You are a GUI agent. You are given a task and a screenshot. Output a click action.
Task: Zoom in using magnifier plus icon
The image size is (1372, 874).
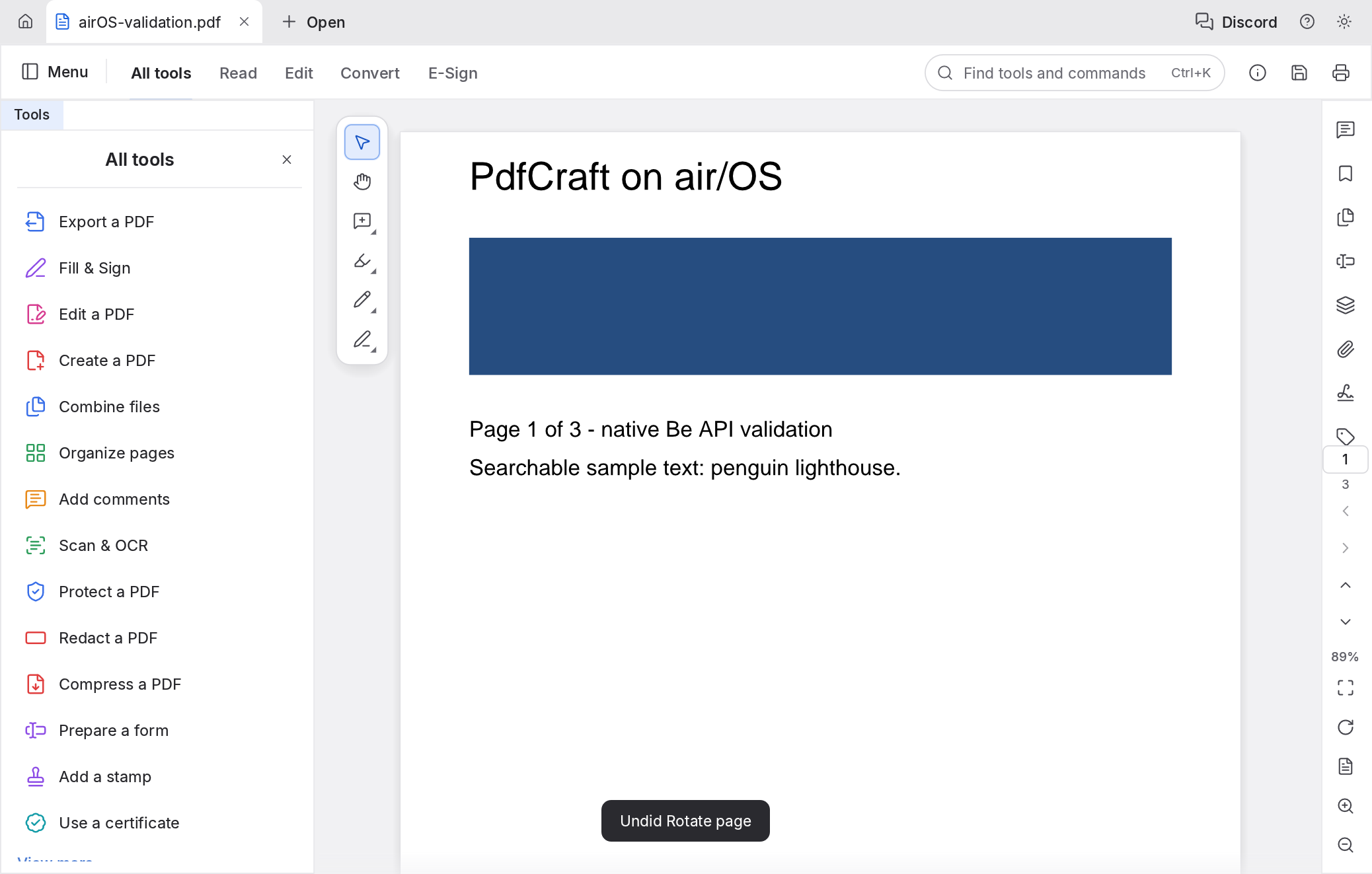[1345, 806]
